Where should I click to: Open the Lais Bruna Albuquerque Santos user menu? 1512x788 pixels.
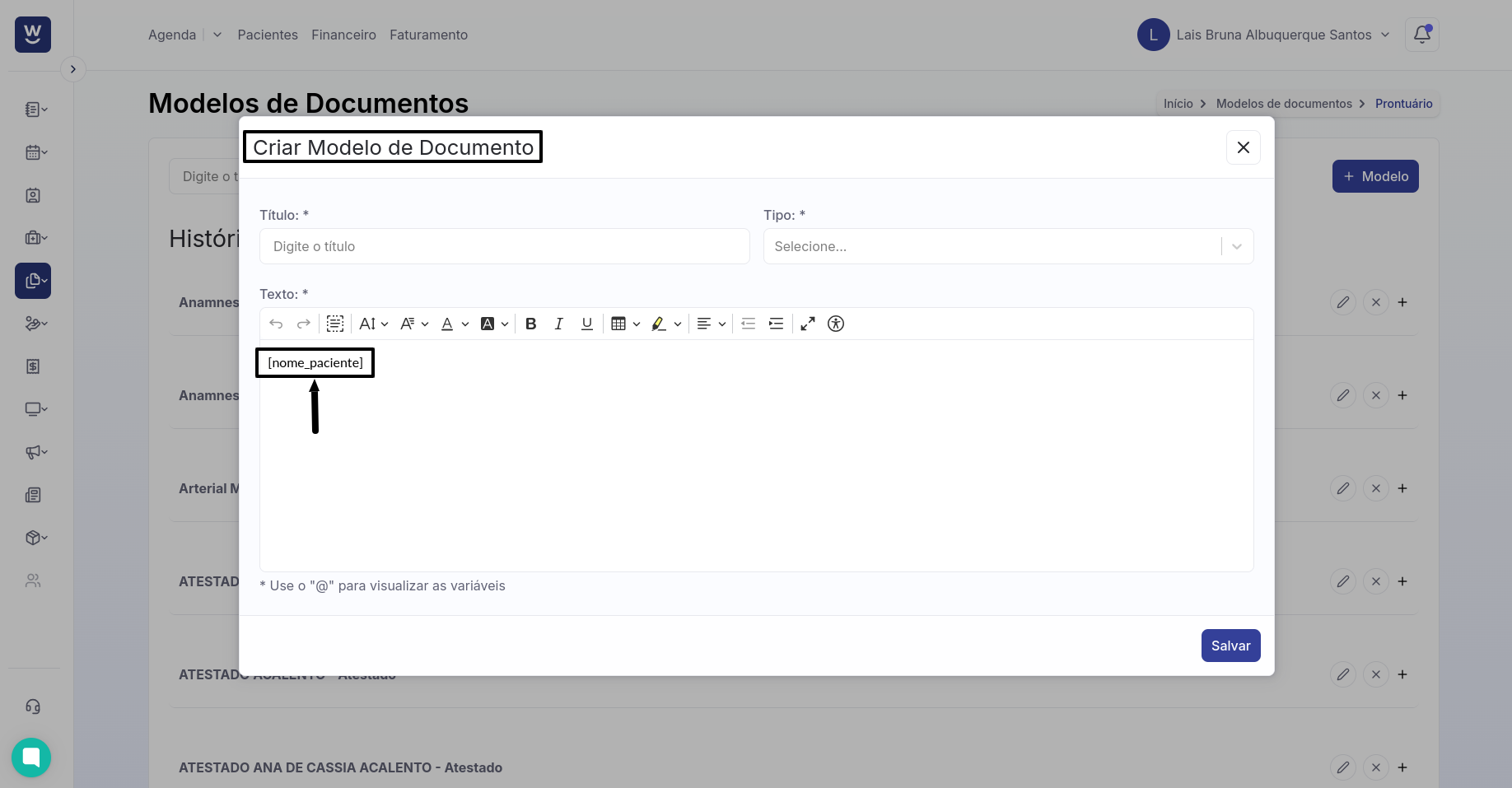1264,35
